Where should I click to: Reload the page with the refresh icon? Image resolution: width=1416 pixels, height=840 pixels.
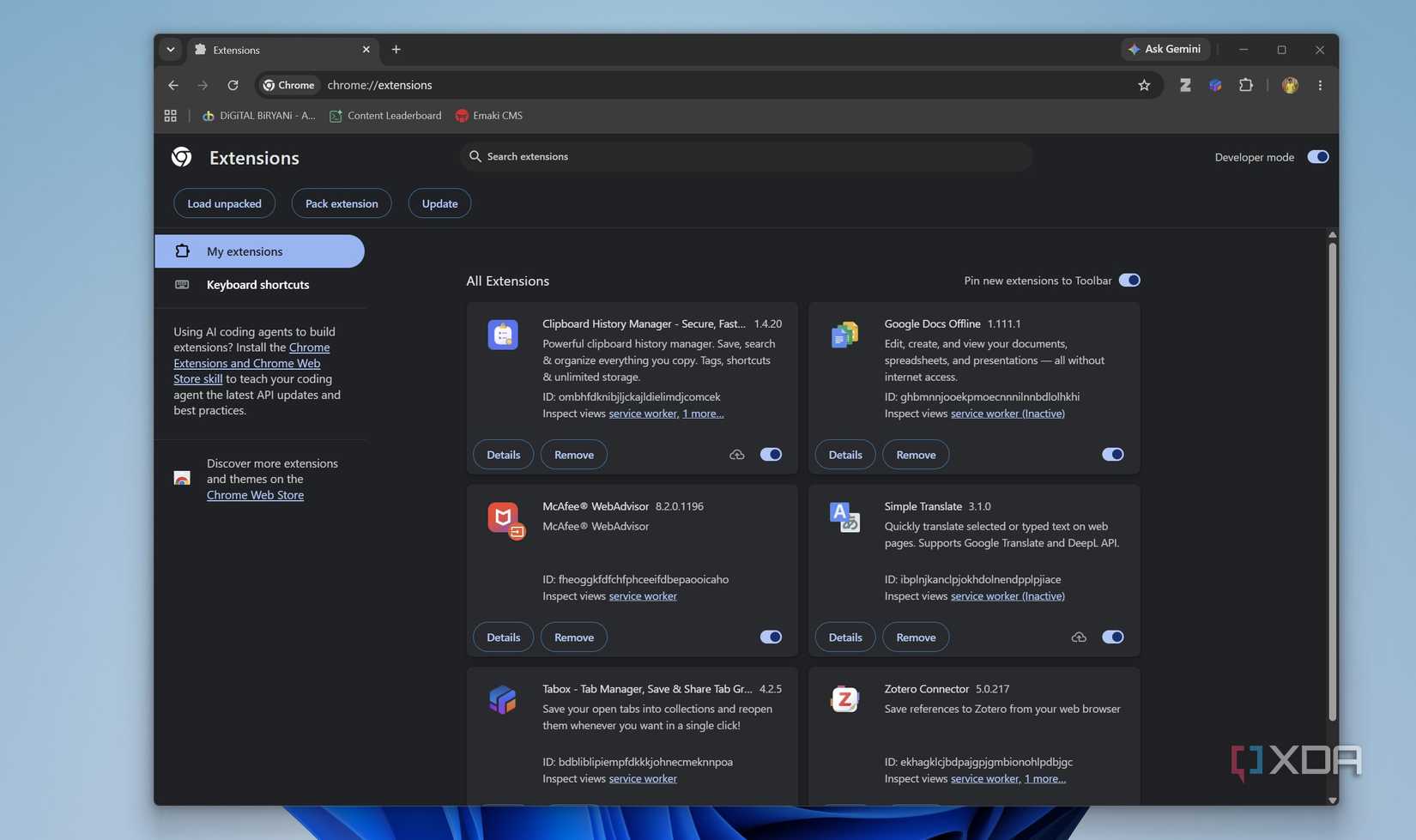point(233,85)
